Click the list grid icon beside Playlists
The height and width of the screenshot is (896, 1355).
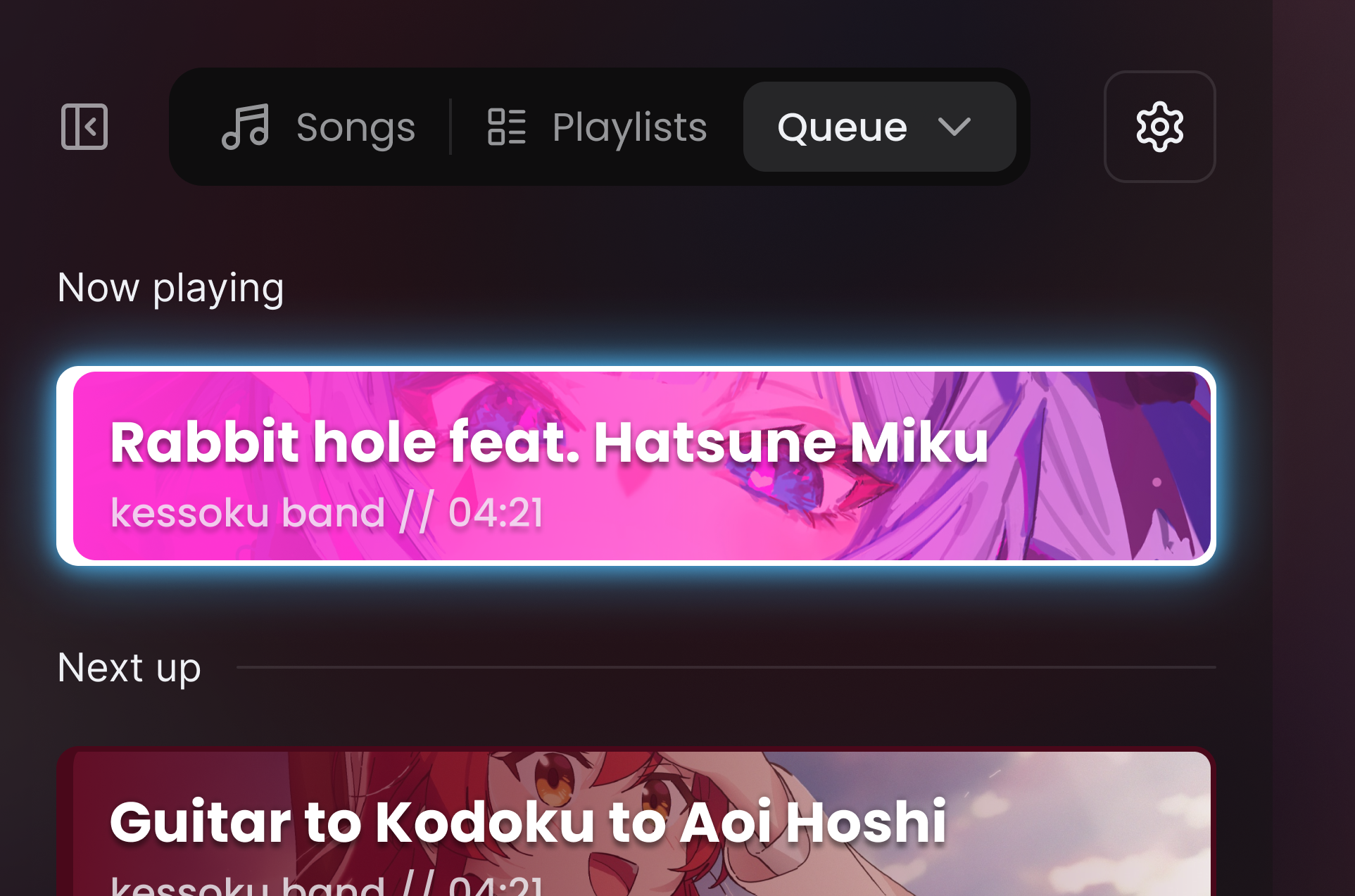click(507, 127)
